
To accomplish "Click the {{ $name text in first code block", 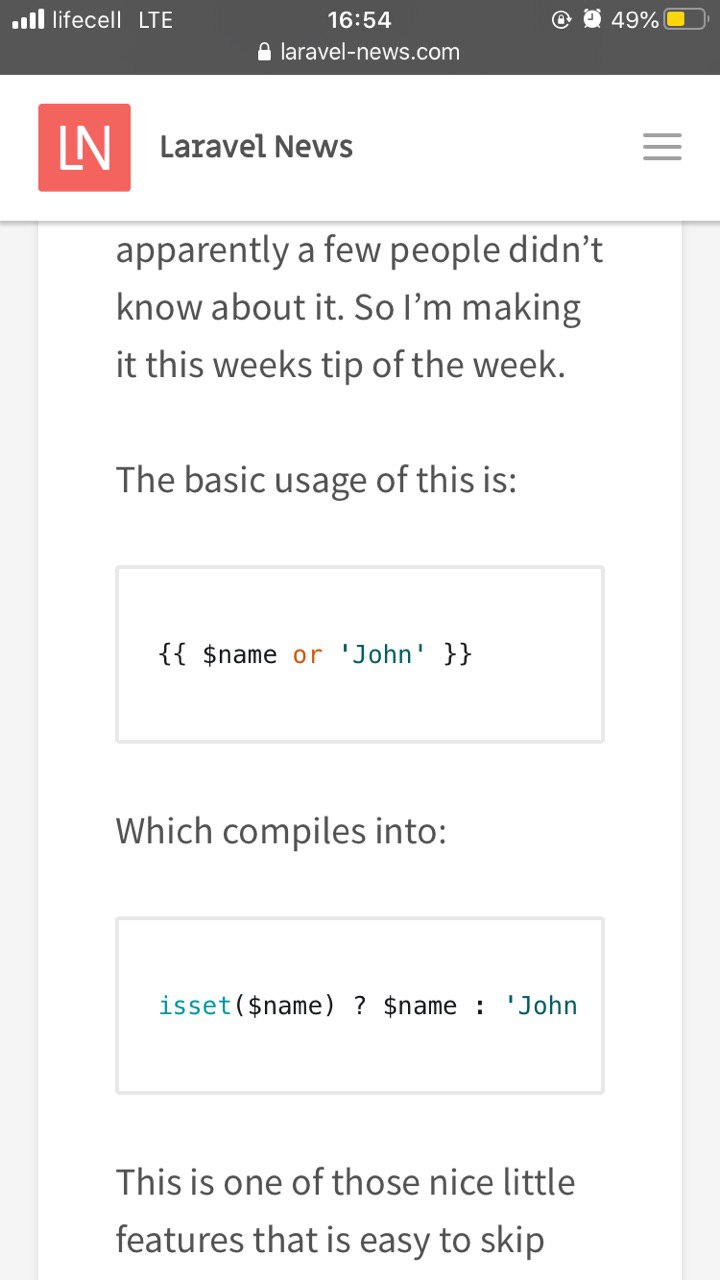I will tap(217, 655).
